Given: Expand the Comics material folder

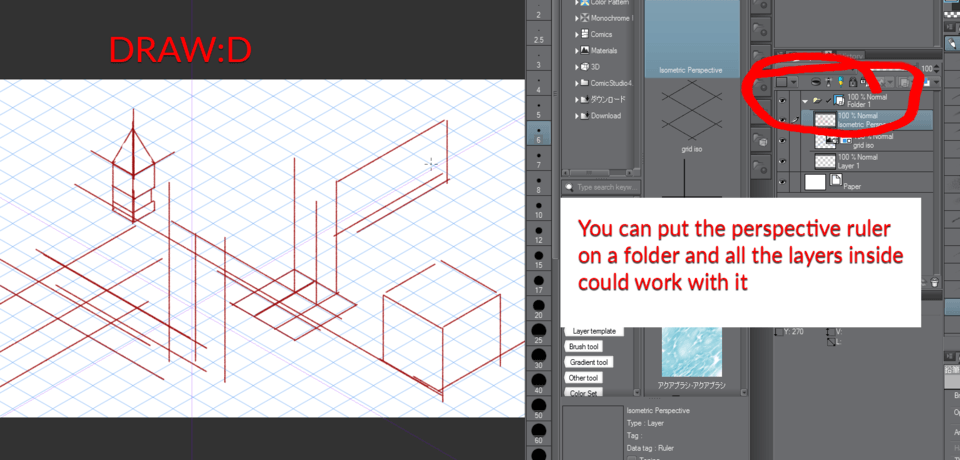Looking at the screenshot, I should (577, 34).
